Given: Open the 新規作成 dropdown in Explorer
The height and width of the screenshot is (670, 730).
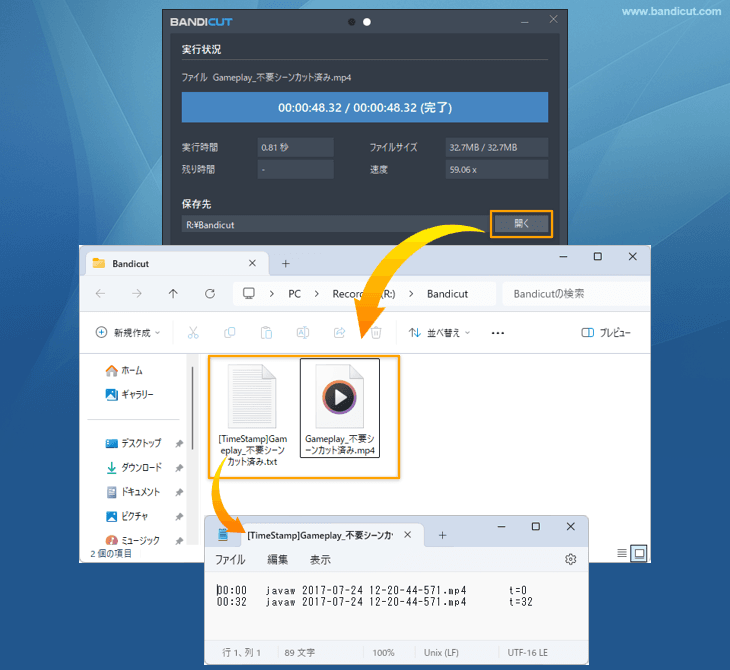Looking at the screenshot, I should pos(128,332).
